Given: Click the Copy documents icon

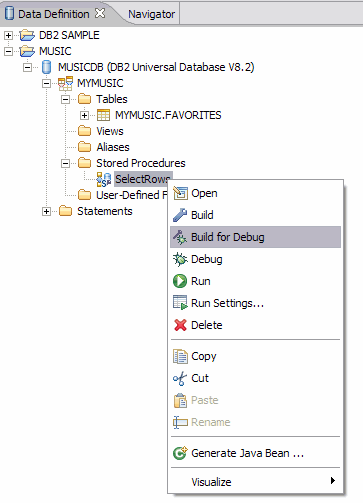Looking at the screenshot, I should pos(180,356).
